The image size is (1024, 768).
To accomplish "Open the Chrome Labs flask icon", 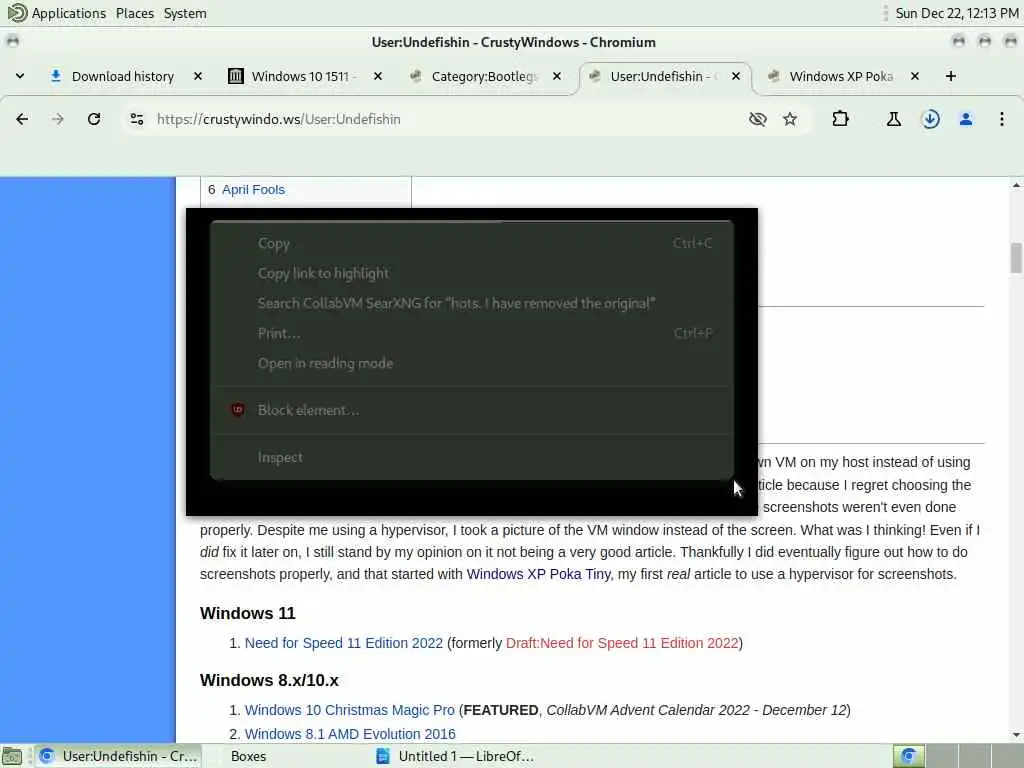I will [x=893, y=119].
